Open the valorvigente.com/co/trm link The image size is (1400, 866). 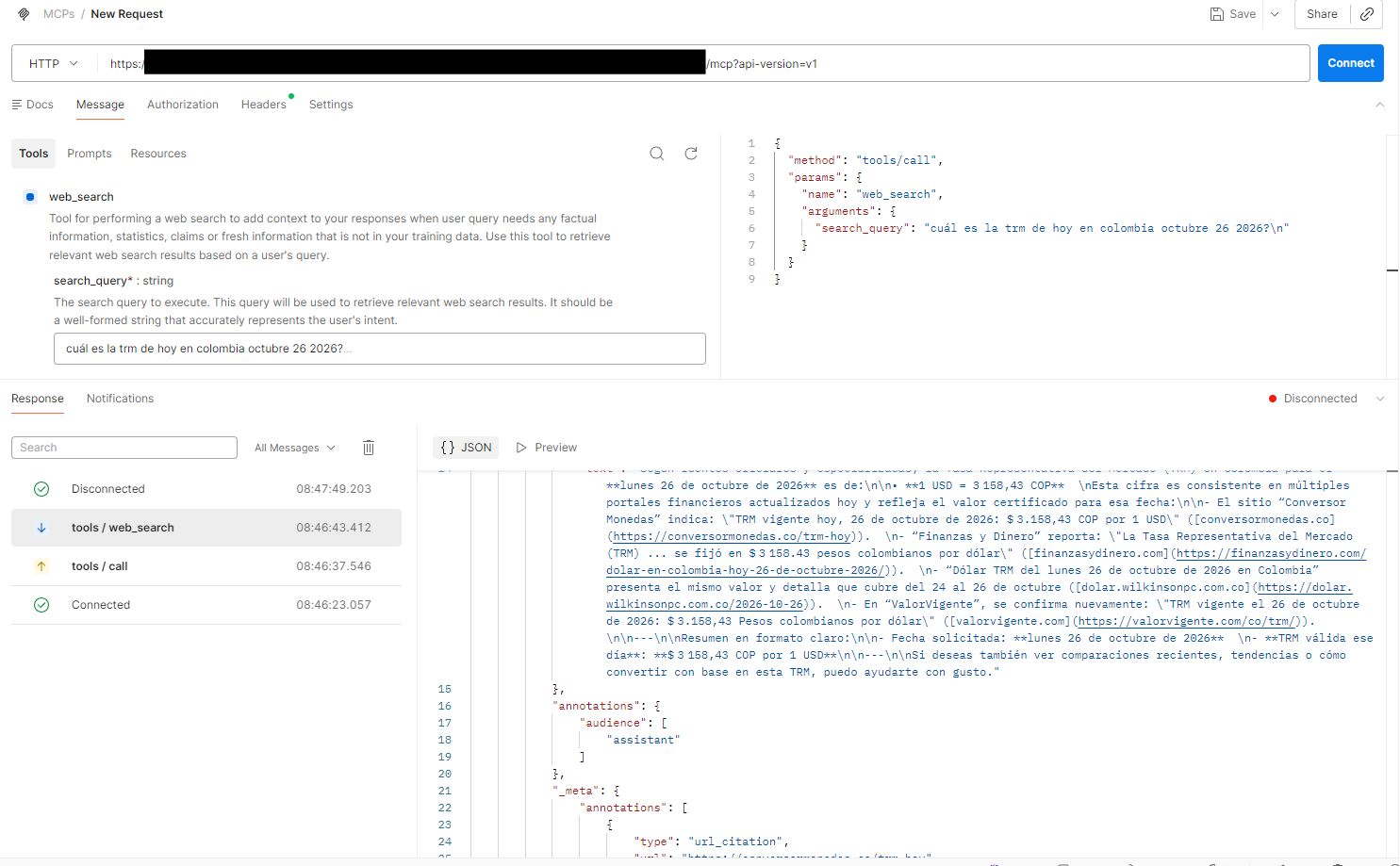(1188, 621)
